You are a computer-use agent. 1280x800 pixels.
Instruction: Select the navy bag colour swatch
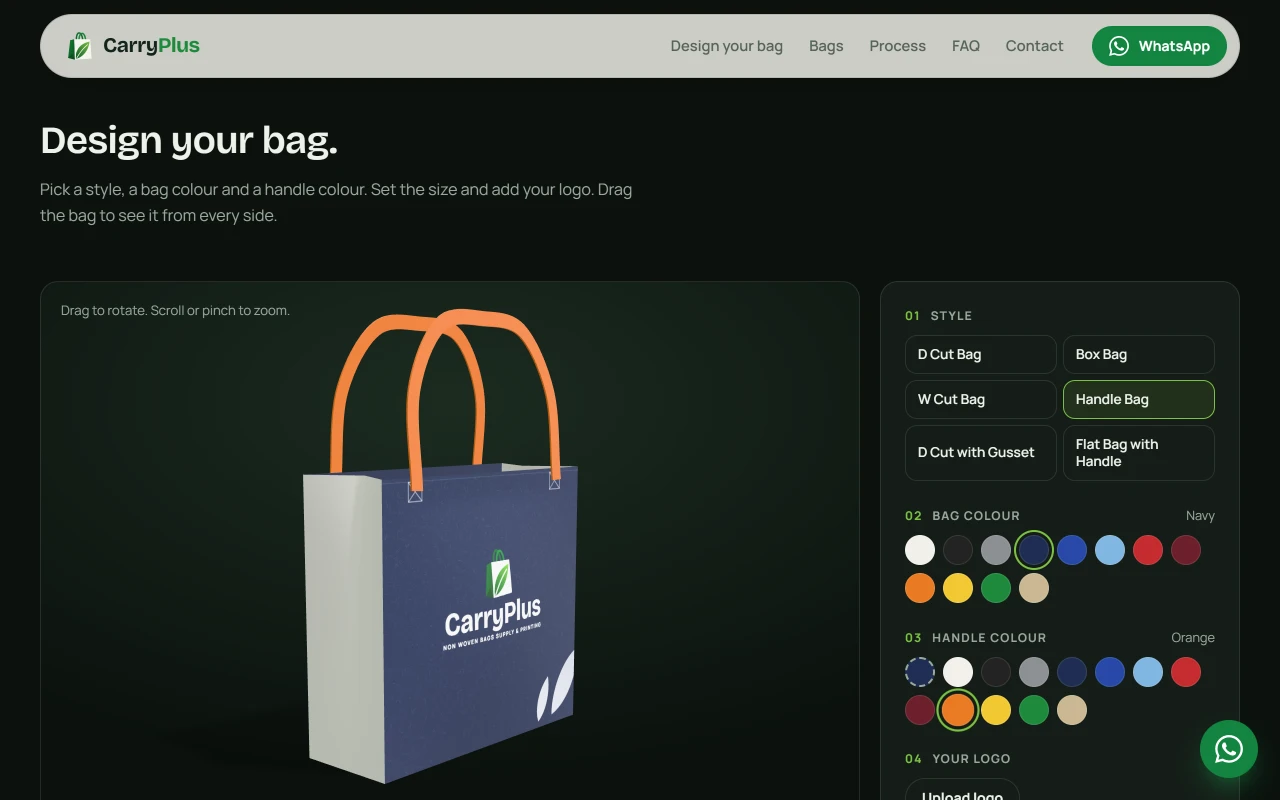click(1034, 550)
